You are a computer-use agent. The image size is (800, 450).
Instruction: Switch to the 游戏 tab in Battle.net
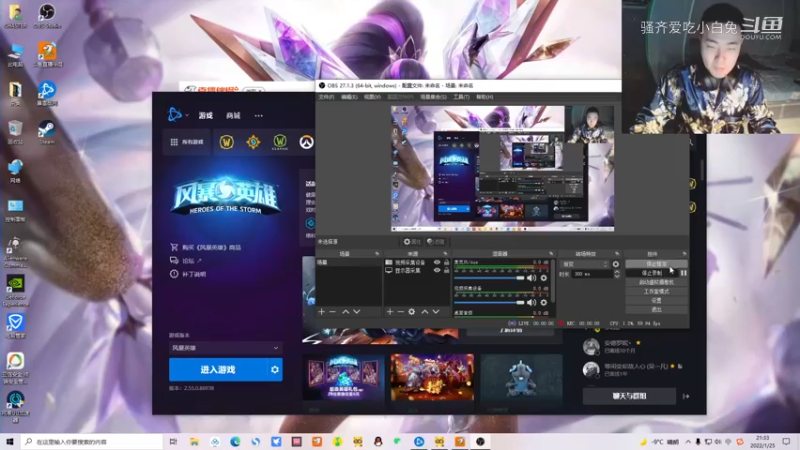(206, 115)
